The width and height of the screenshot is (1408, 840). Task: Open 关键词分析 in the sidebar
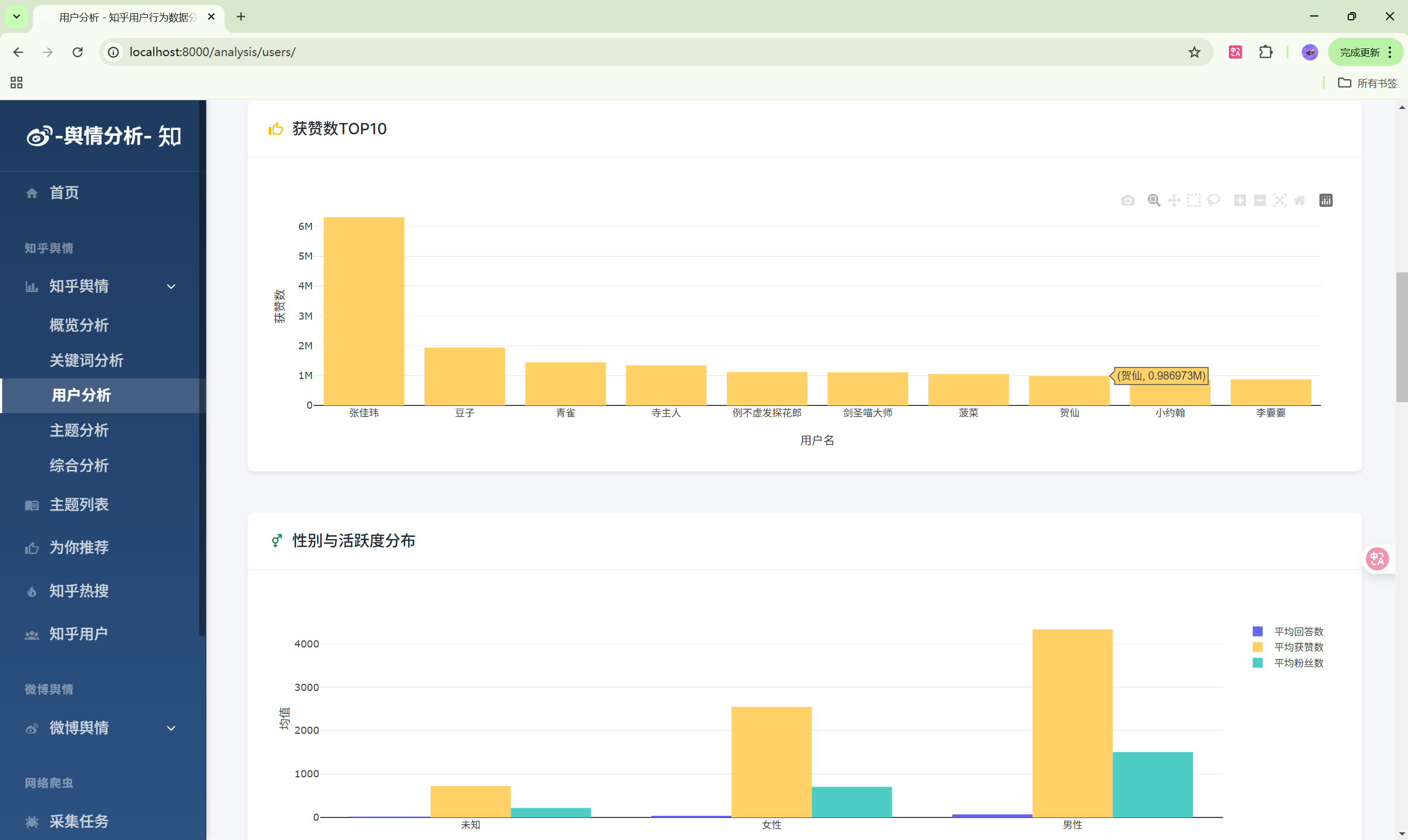[x=86, y=360]
